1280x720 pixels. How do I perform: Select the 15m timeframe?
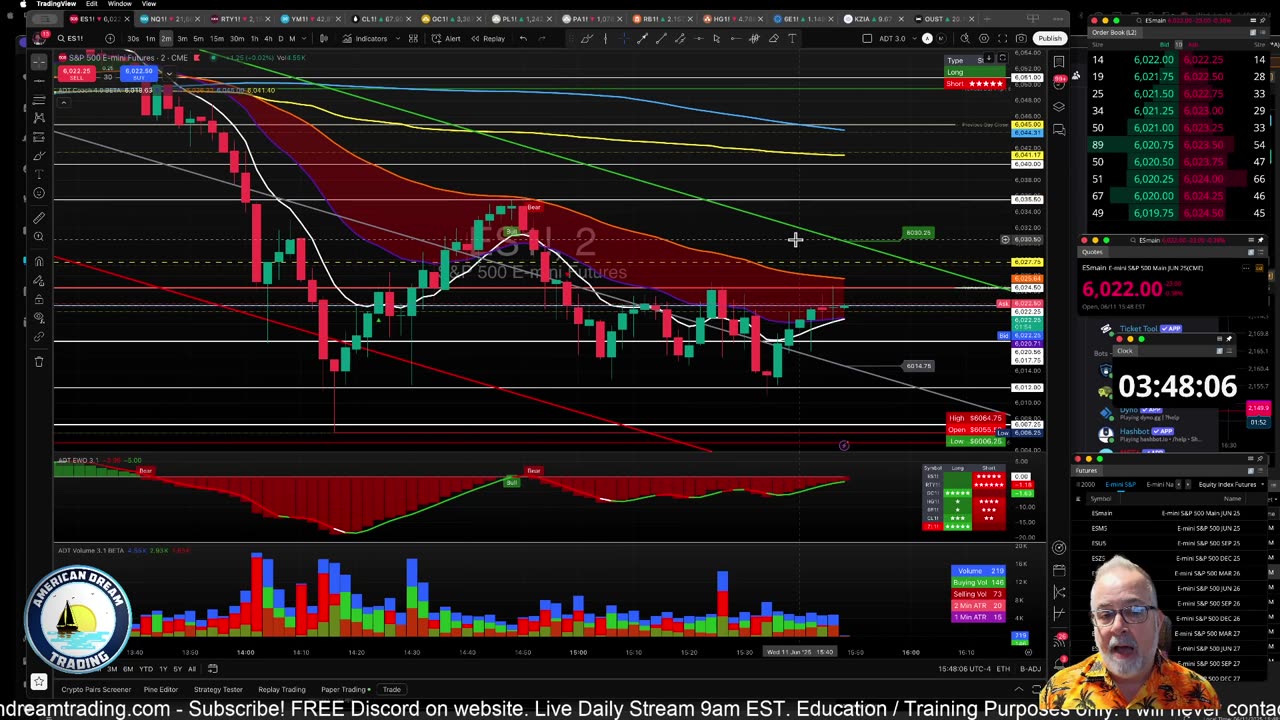216,38
